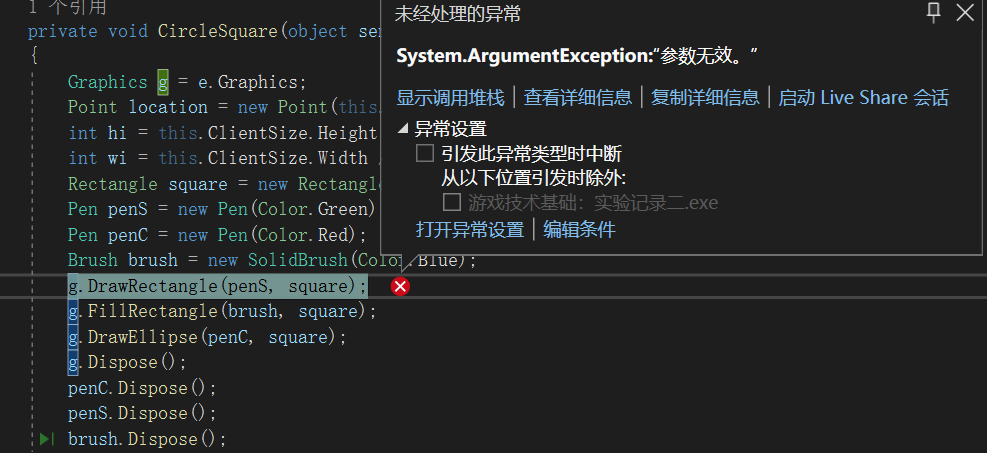This screenshot has width=987, height=453.
Task: Click the highlighted g variable in Graphics declaration
Action: pyautogui.click(x=164, y=82)
